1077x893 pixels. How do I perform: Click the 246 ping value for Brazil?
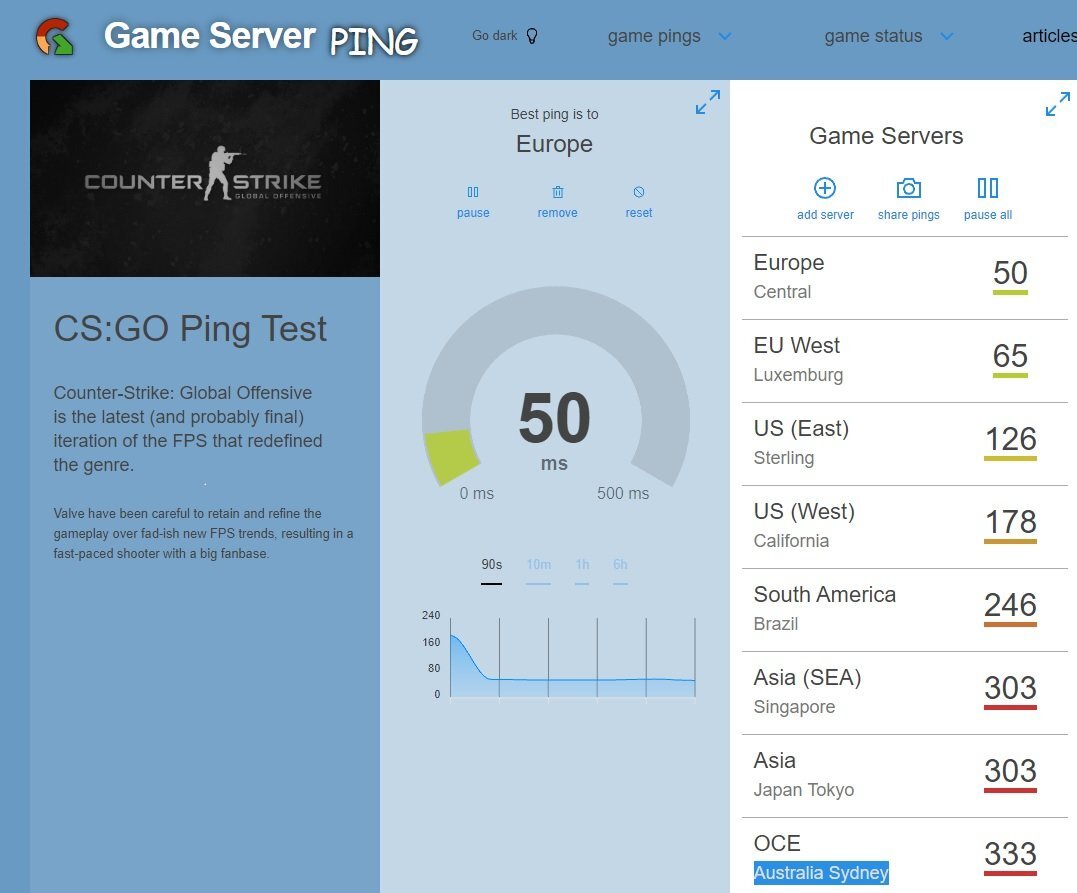(1010, 605)
